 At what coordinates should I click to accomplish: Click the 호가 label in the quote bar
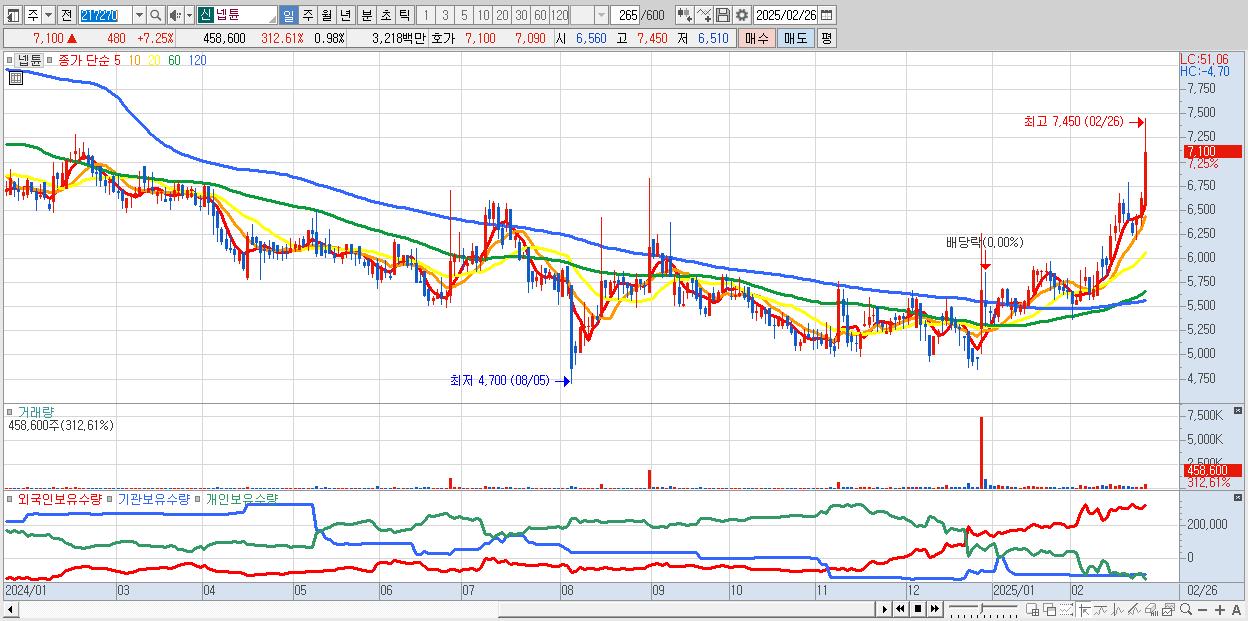click(441, 38)
